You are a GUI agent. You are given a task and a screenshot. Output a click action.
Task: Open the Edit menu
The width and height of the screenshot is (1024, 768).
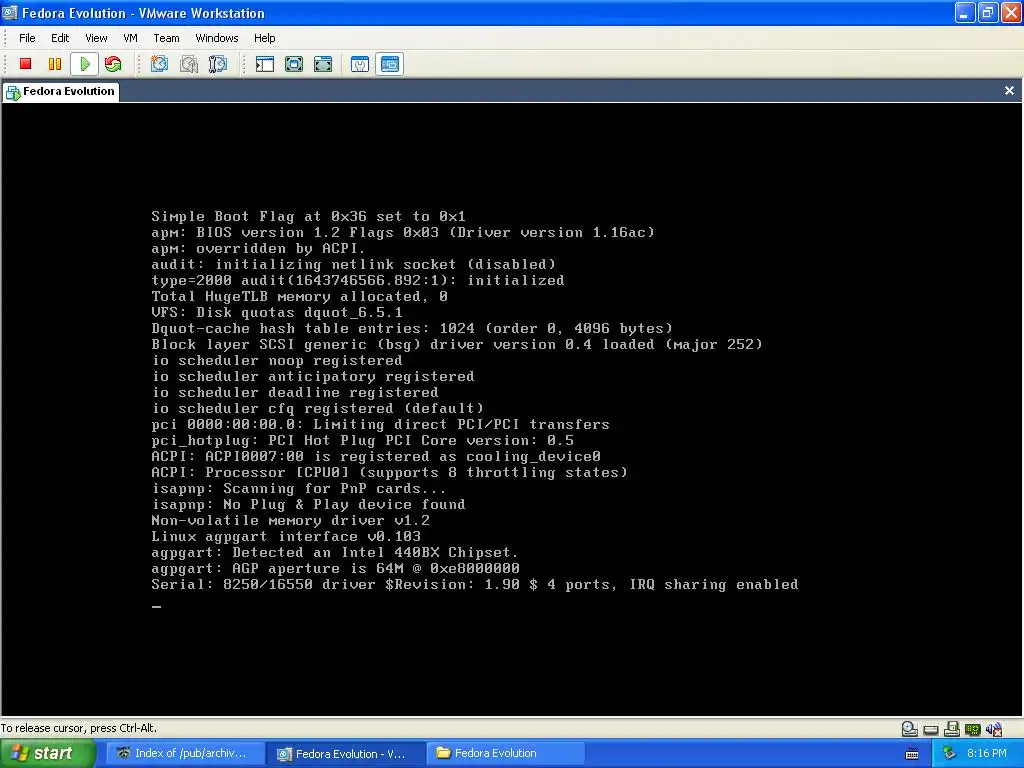[x=60, y=38]
